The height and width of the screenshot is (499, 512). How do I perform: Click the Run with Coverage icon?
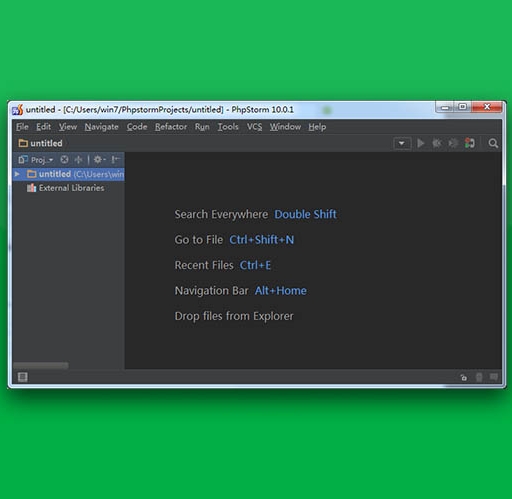[453, 143]
